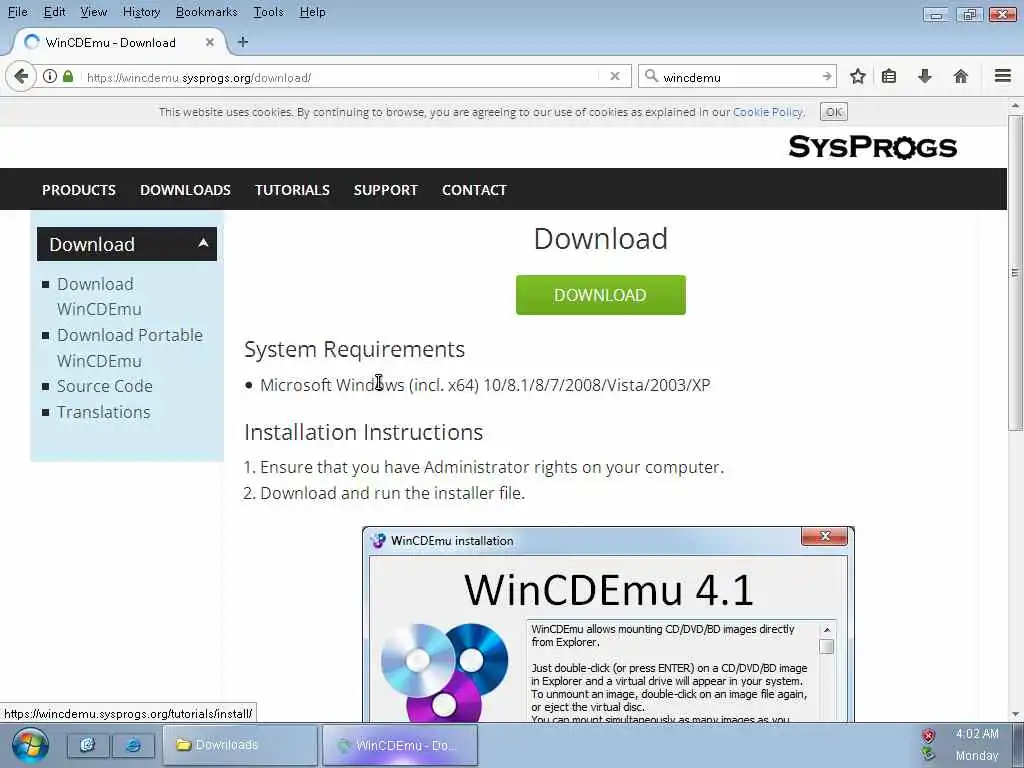The image size is (1024, 768).
Task: Click the scrollbar down arrow
Action: click(x=1015, y=714)
